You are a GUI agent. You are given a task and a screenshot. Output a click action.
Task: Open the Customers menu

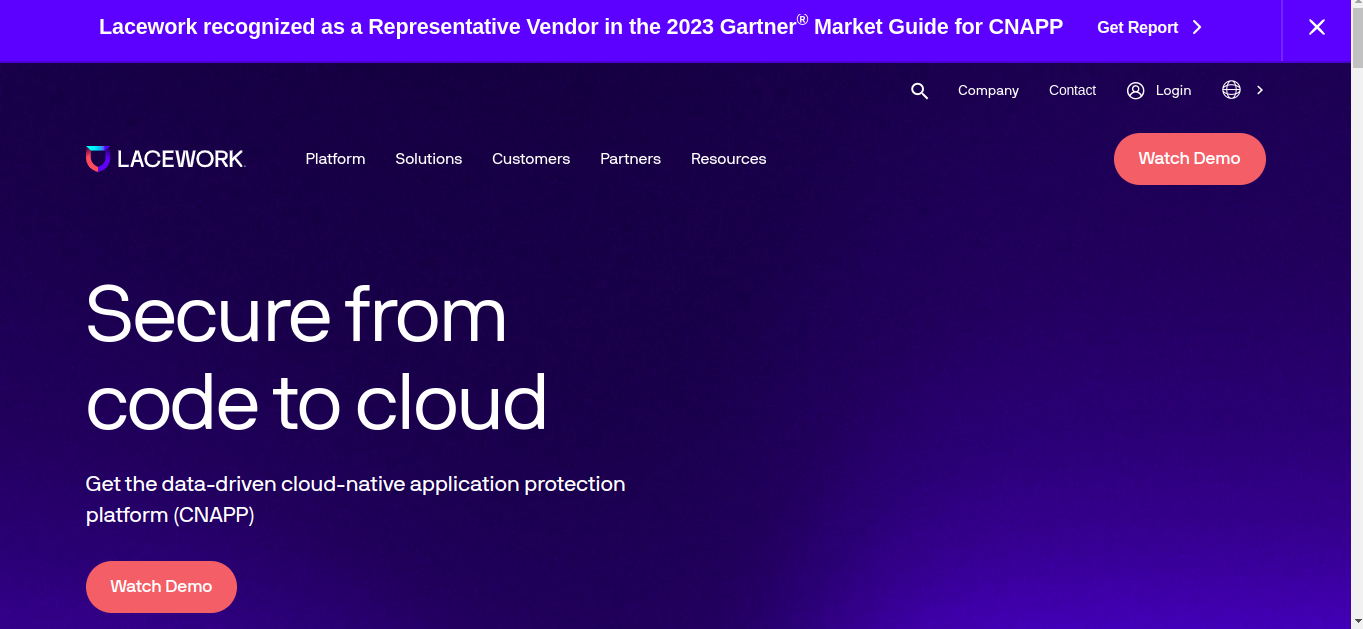531,159
